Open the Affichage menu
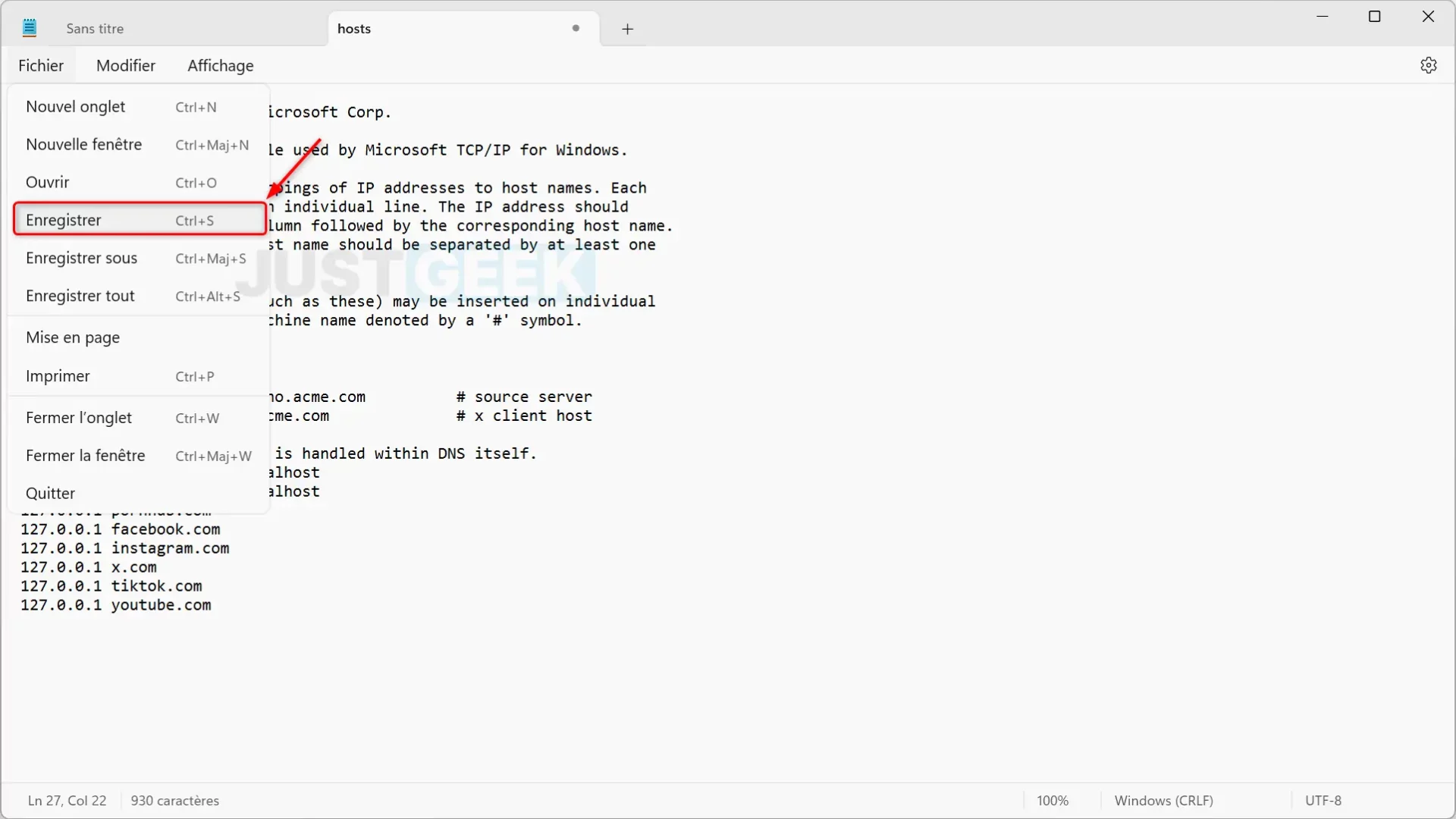 pyautogui.click(x=221, y=65)
